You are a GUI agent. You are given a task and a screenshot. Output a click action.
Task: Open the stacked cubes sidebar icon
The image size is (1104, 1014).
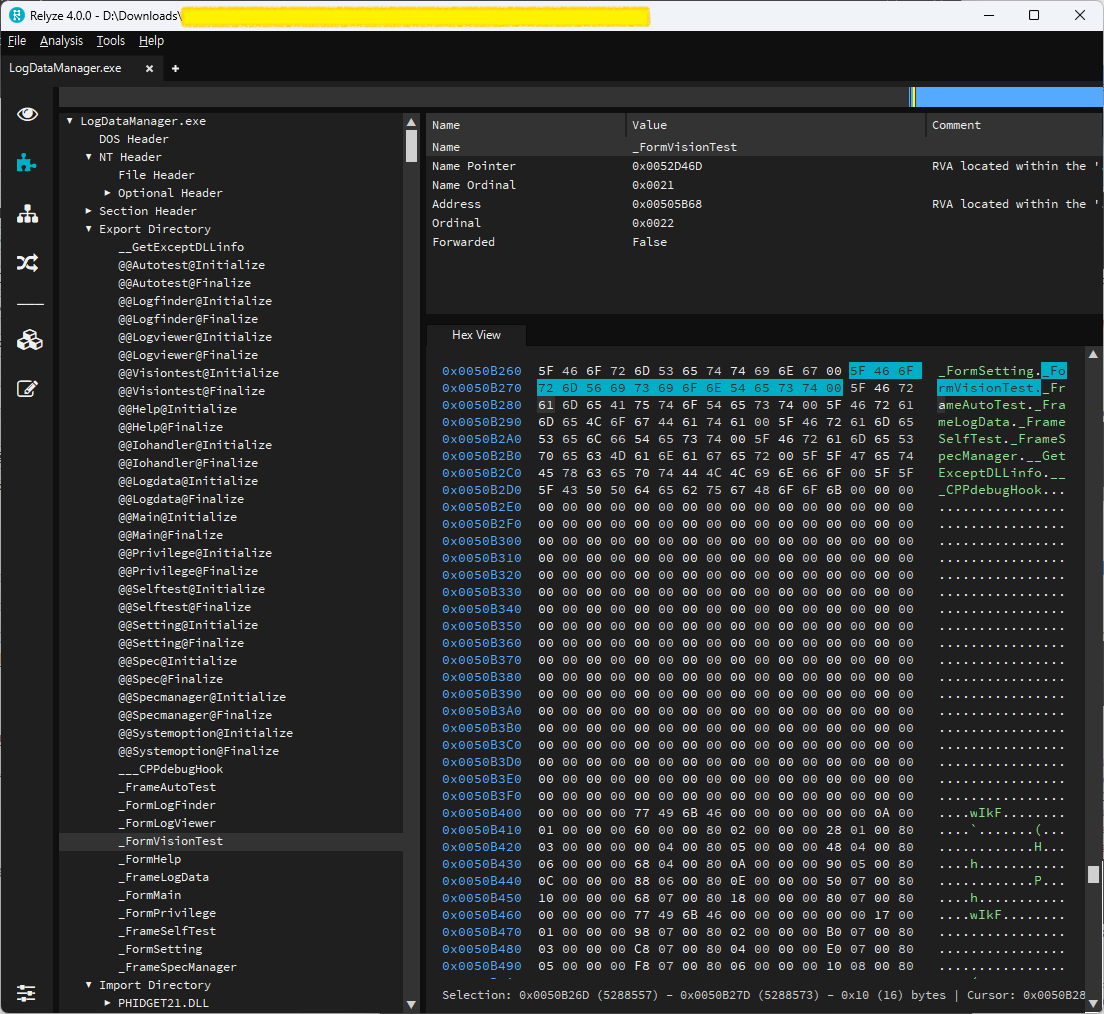pos(30,340)
